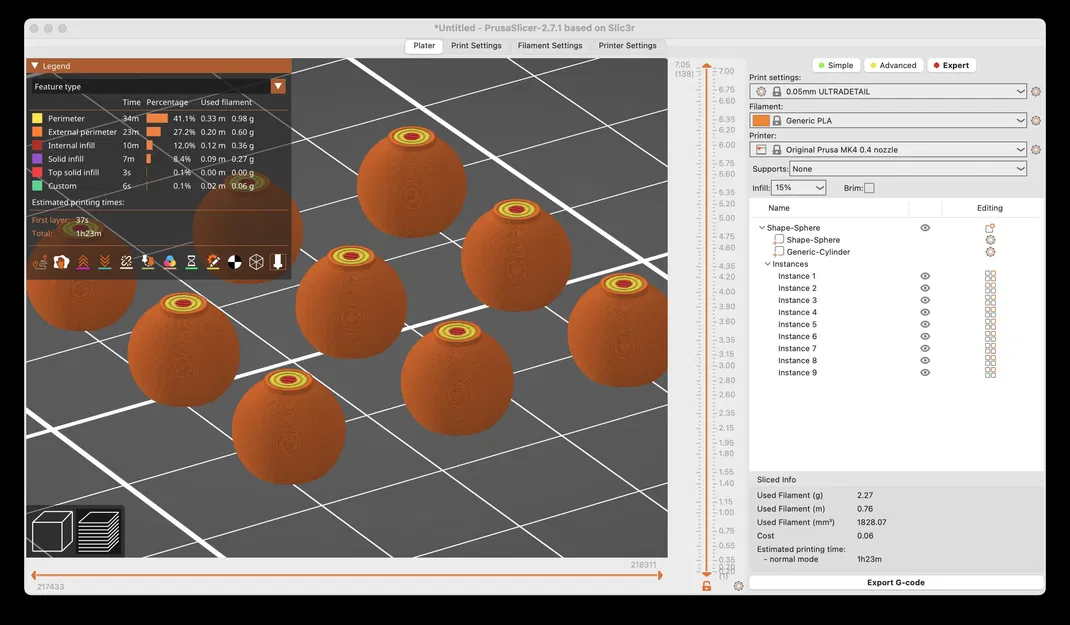Open the Filament Settings tab

pos(549,45)
